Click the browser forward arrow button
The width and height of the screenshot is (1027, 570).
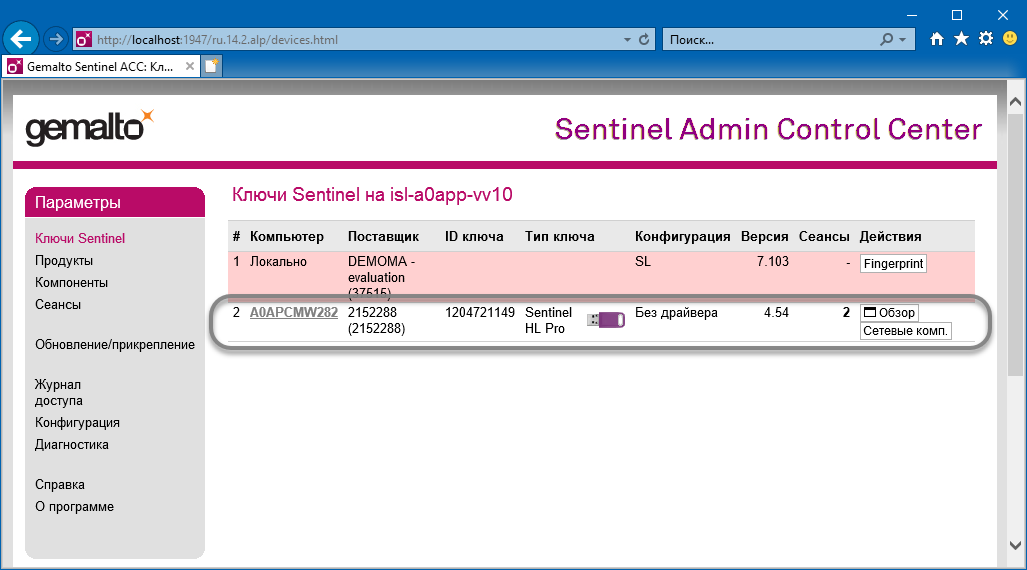(56, 39)
